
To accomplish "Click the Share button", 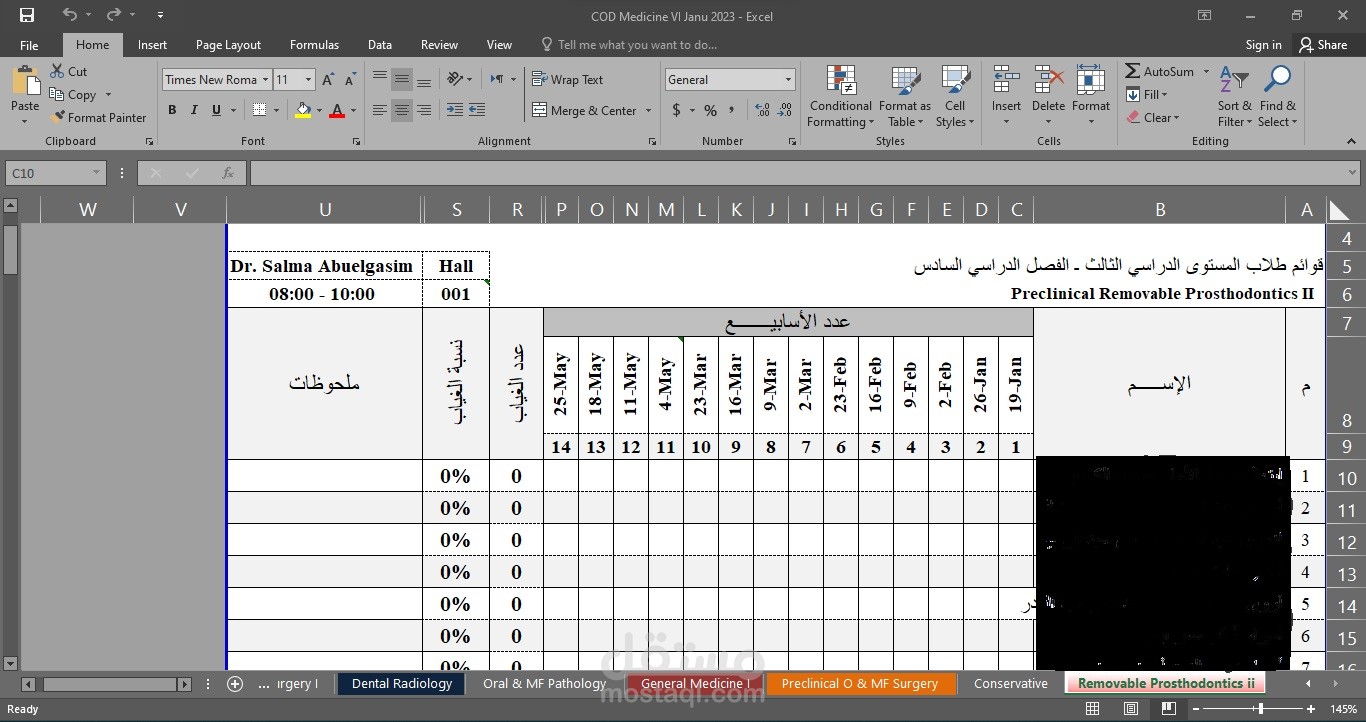I will (1323, 45).
